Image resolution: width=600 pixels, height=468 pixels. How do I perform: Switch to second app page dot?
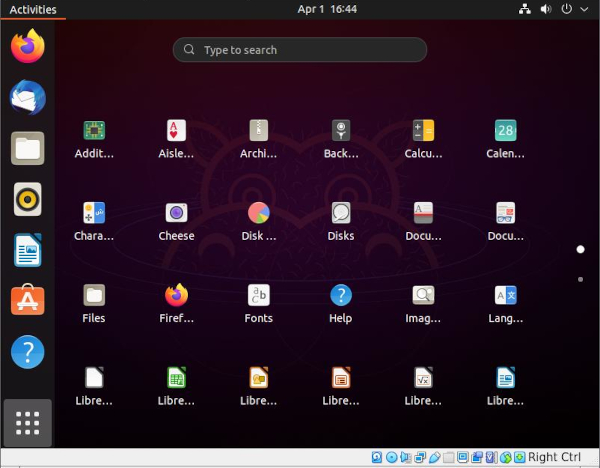(x=580, y=279)
